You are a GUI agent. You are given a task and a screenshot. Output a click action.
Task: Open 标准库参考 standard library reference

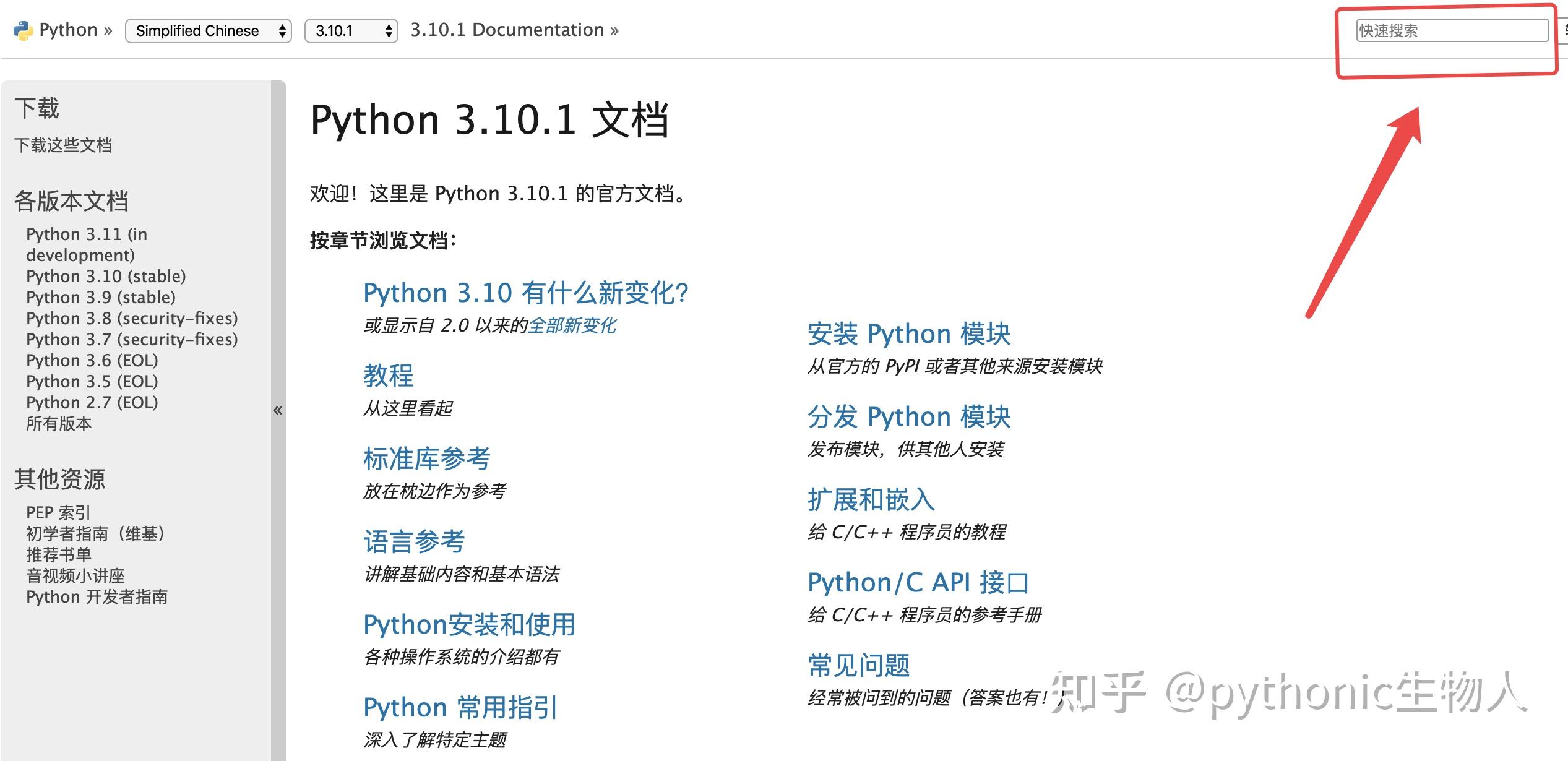tap(426, 458)
